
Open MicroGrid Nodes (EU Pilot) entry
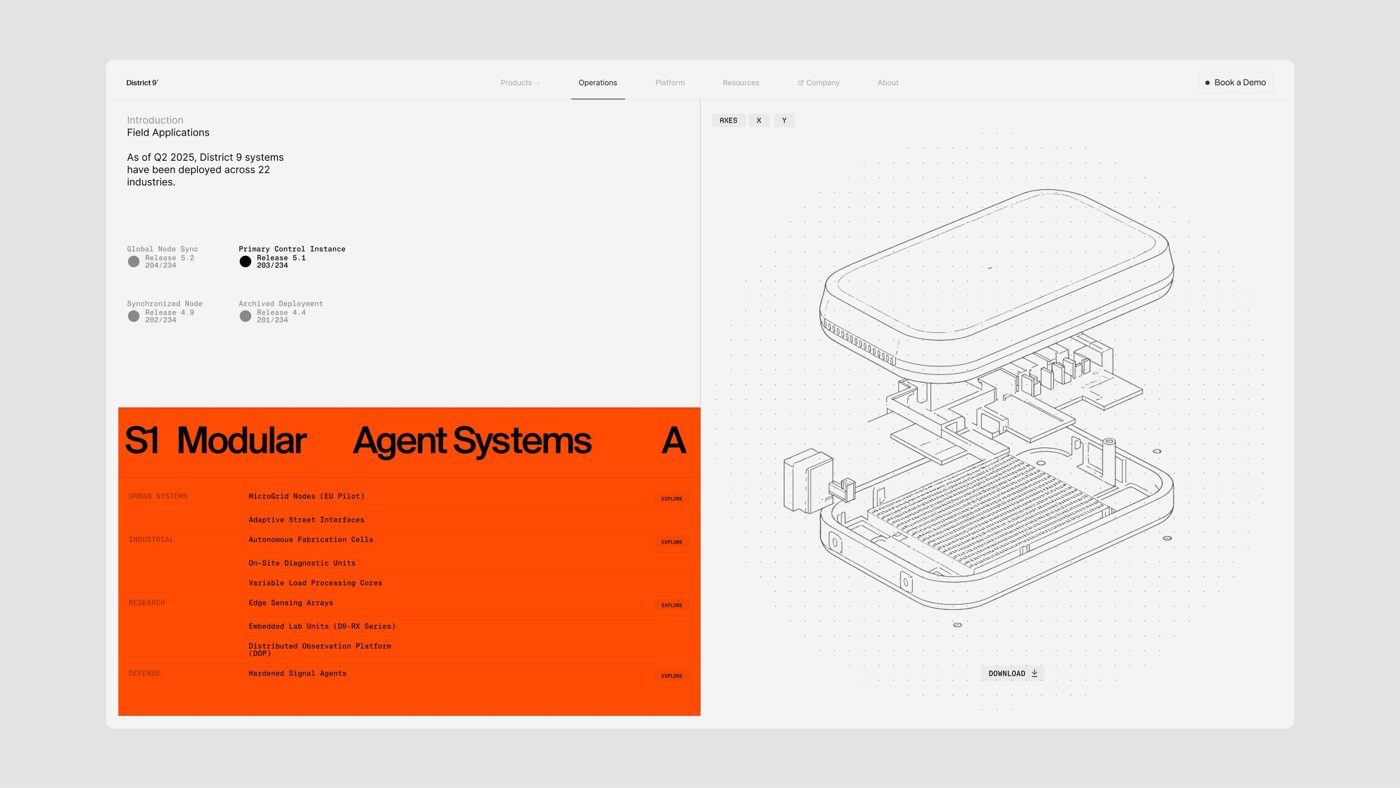[306, 496]
